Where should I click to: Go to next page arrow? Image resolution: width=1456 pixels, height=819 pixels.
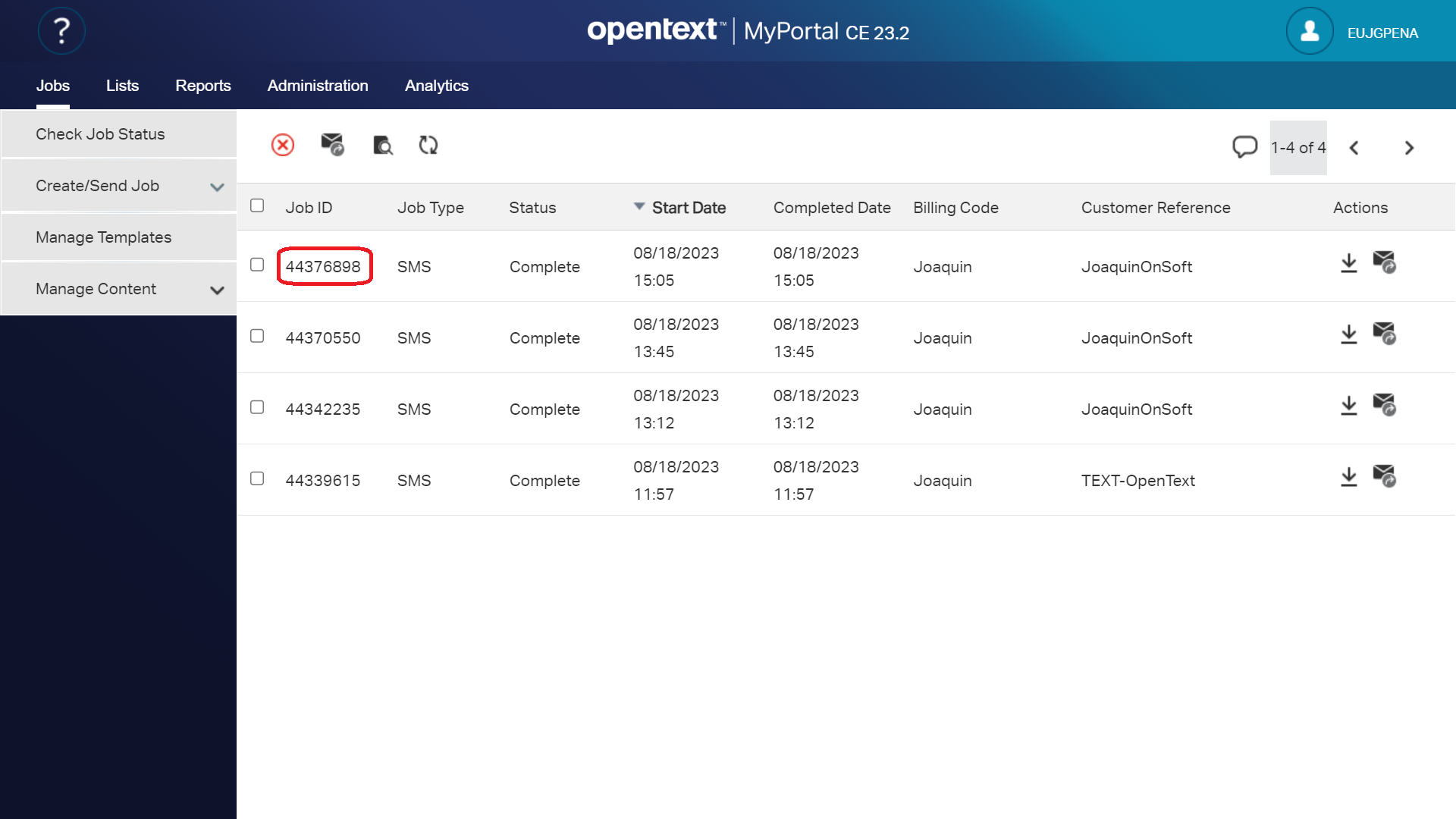(x=1409, y=148)
